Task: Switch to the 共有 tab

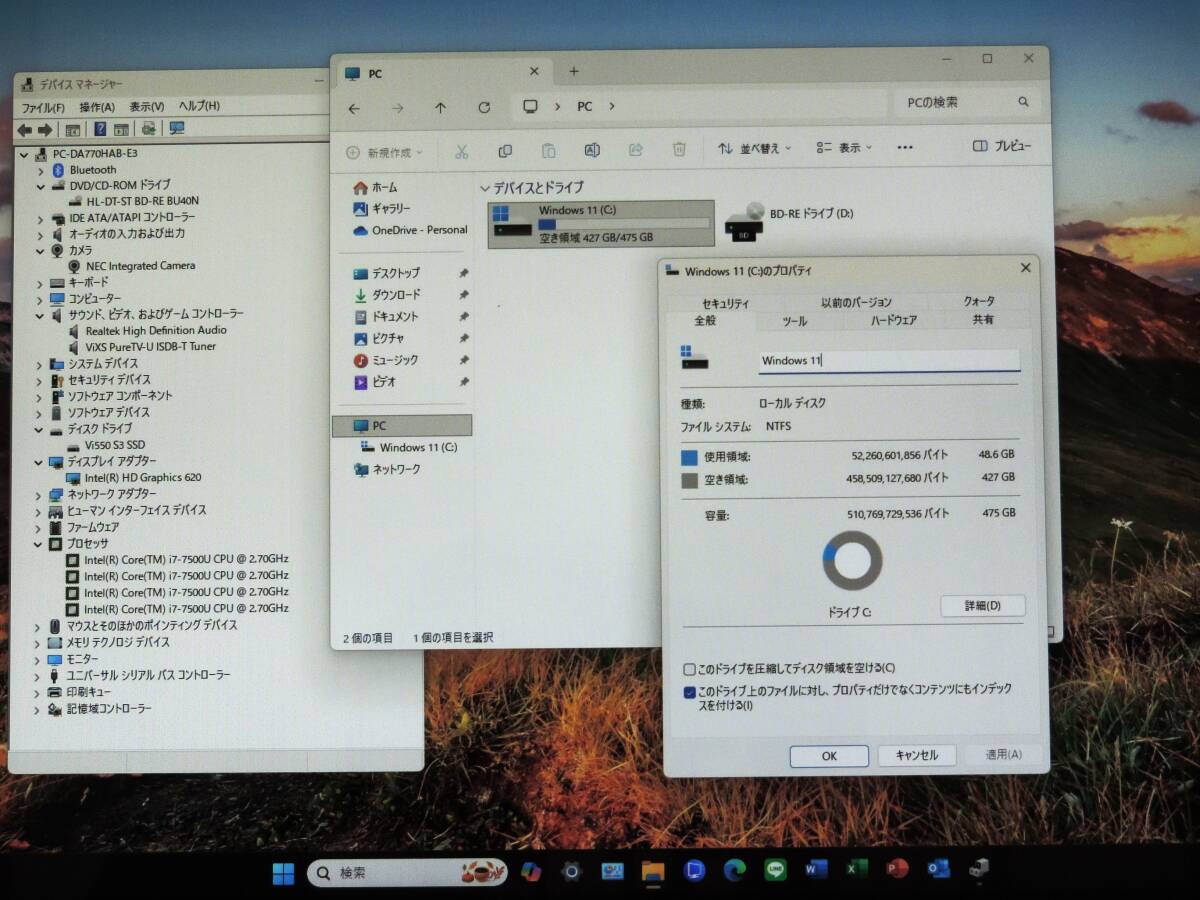Action: [x=983, y=319]
